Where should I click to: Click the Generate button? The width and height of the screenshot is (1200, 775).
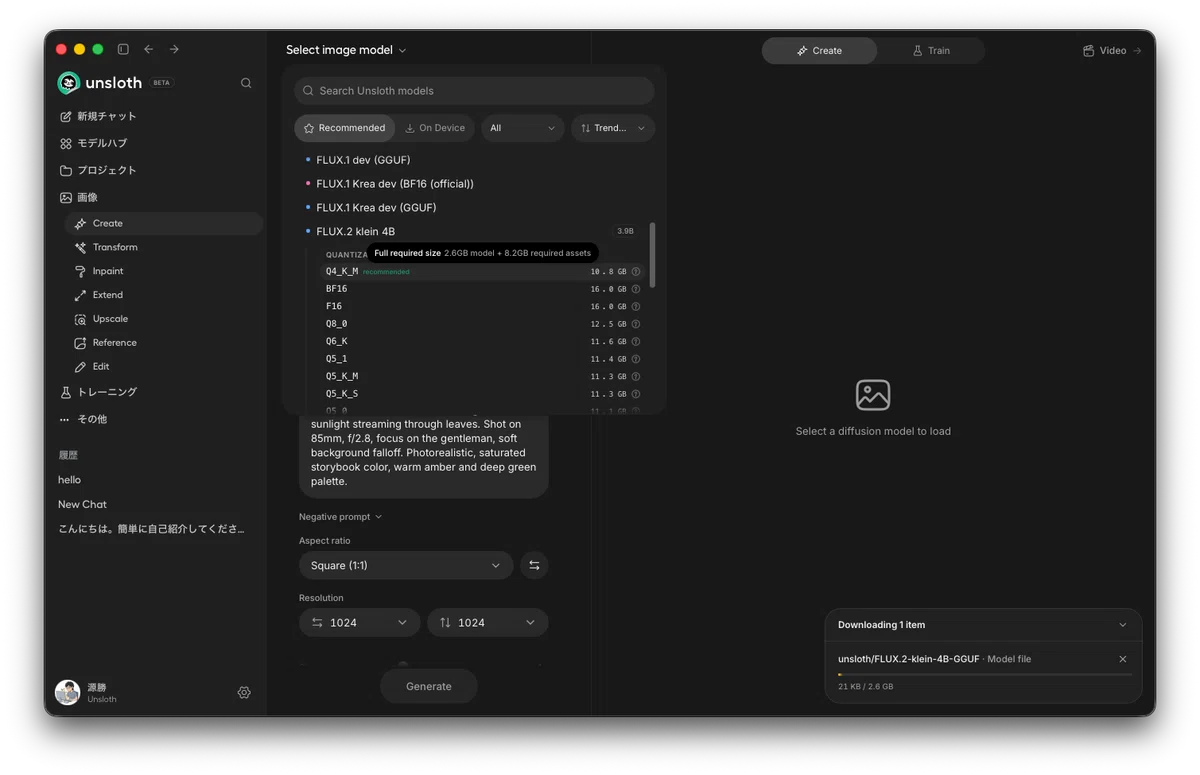[x=429, y=686]
